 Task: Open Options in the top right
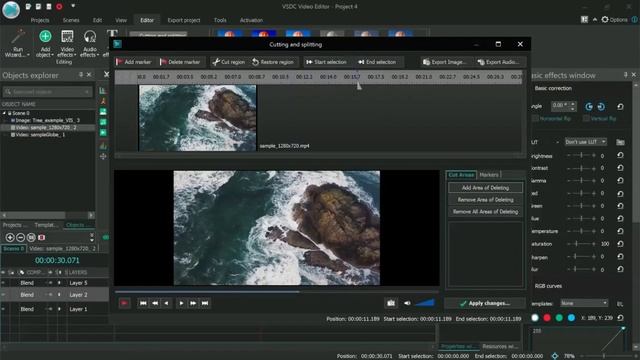tap(614, 20)
